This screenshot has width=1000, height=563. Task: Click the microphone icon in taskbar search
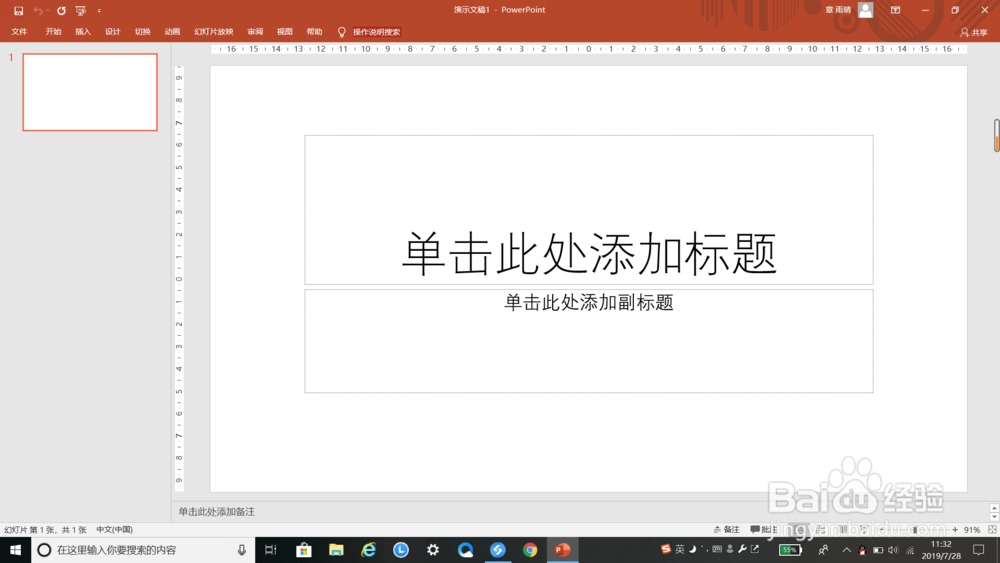242,550
